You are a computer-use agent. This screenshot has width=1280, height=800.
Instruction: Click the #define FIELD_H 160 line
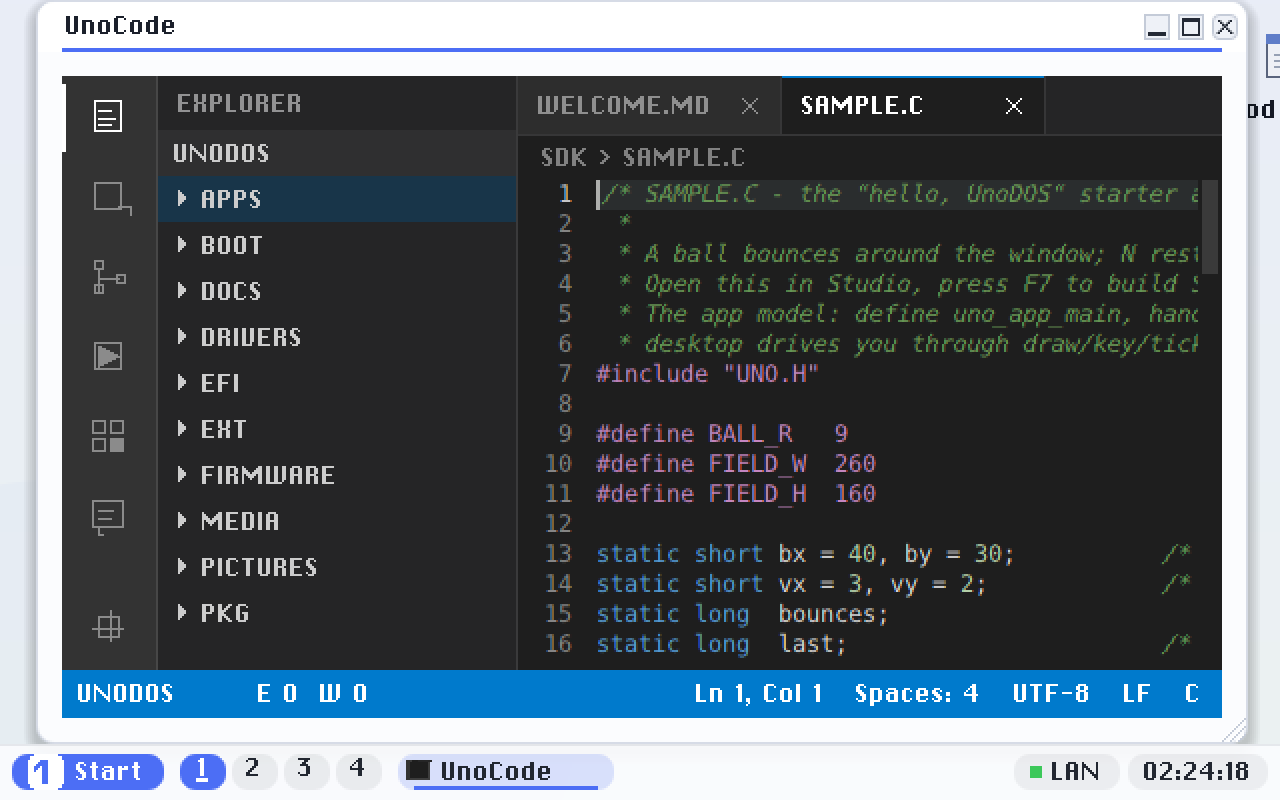[x=736, y=494]
